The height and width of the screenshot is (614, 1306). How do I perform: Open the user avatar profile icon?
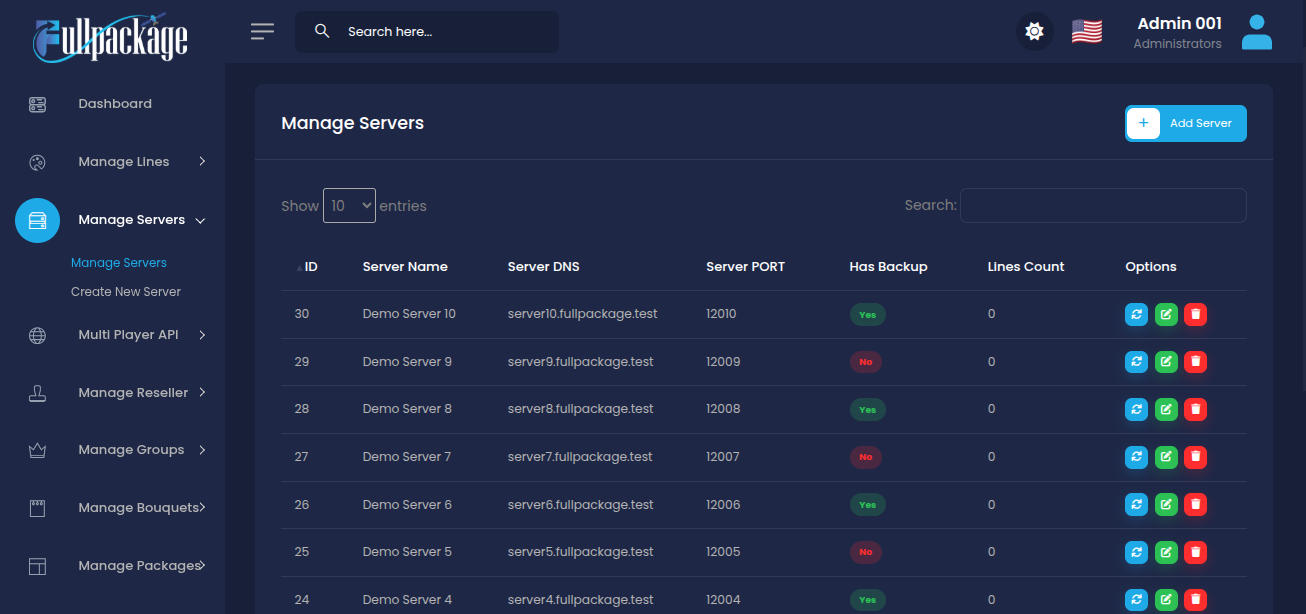[x=1257, y=32]
